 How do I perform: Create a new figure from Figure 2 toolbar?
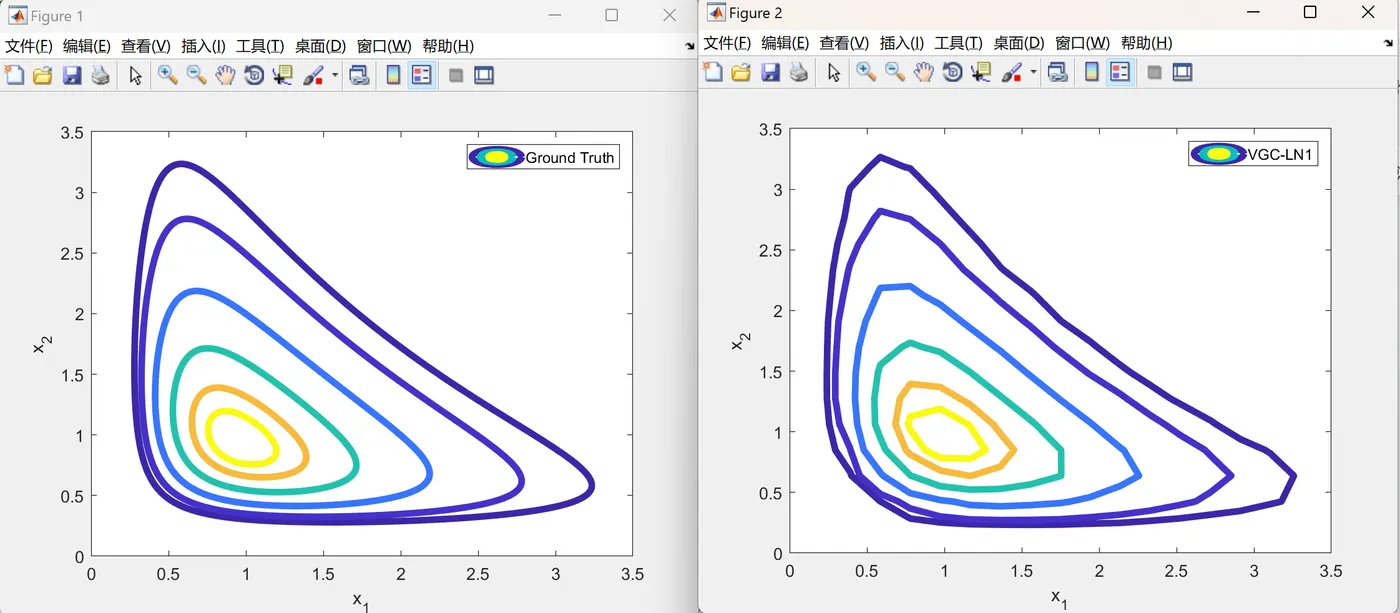712,72
